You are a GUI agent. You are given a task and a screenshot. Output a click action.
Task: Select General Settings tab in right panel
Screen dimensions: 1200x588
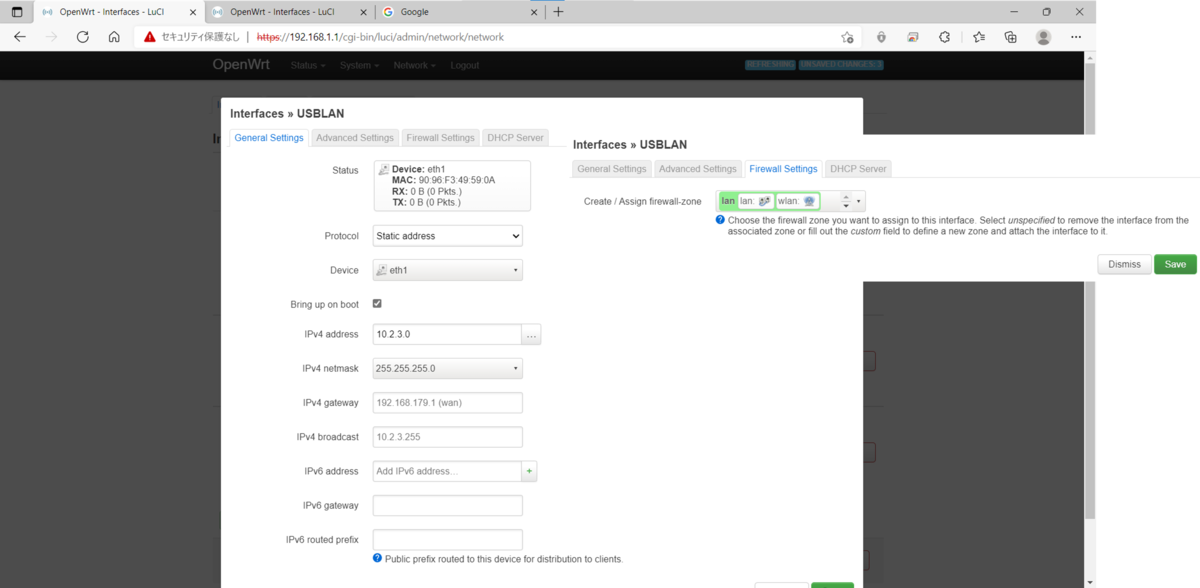pos(612,169)
